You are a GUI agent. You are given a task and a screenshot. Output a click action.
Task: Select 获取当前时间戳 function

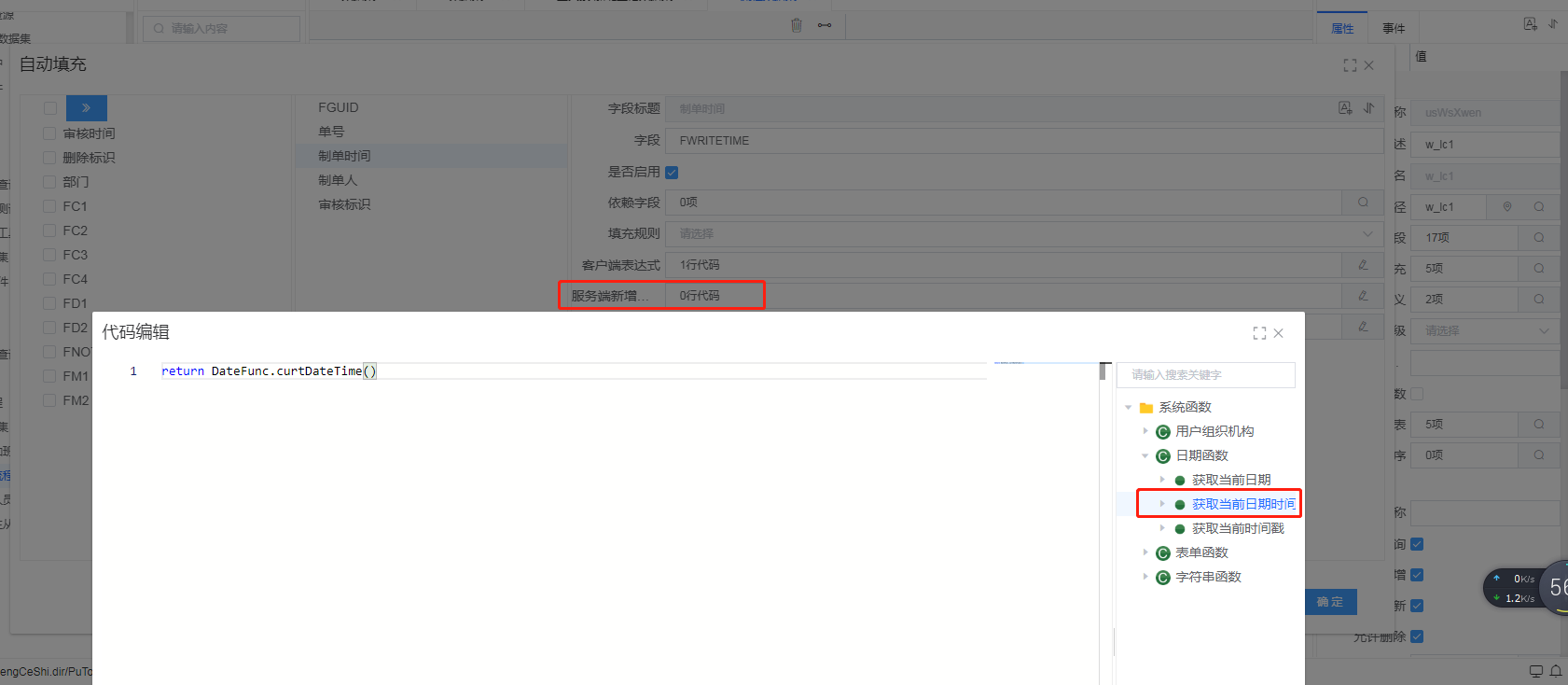(x=1238, y=528)
